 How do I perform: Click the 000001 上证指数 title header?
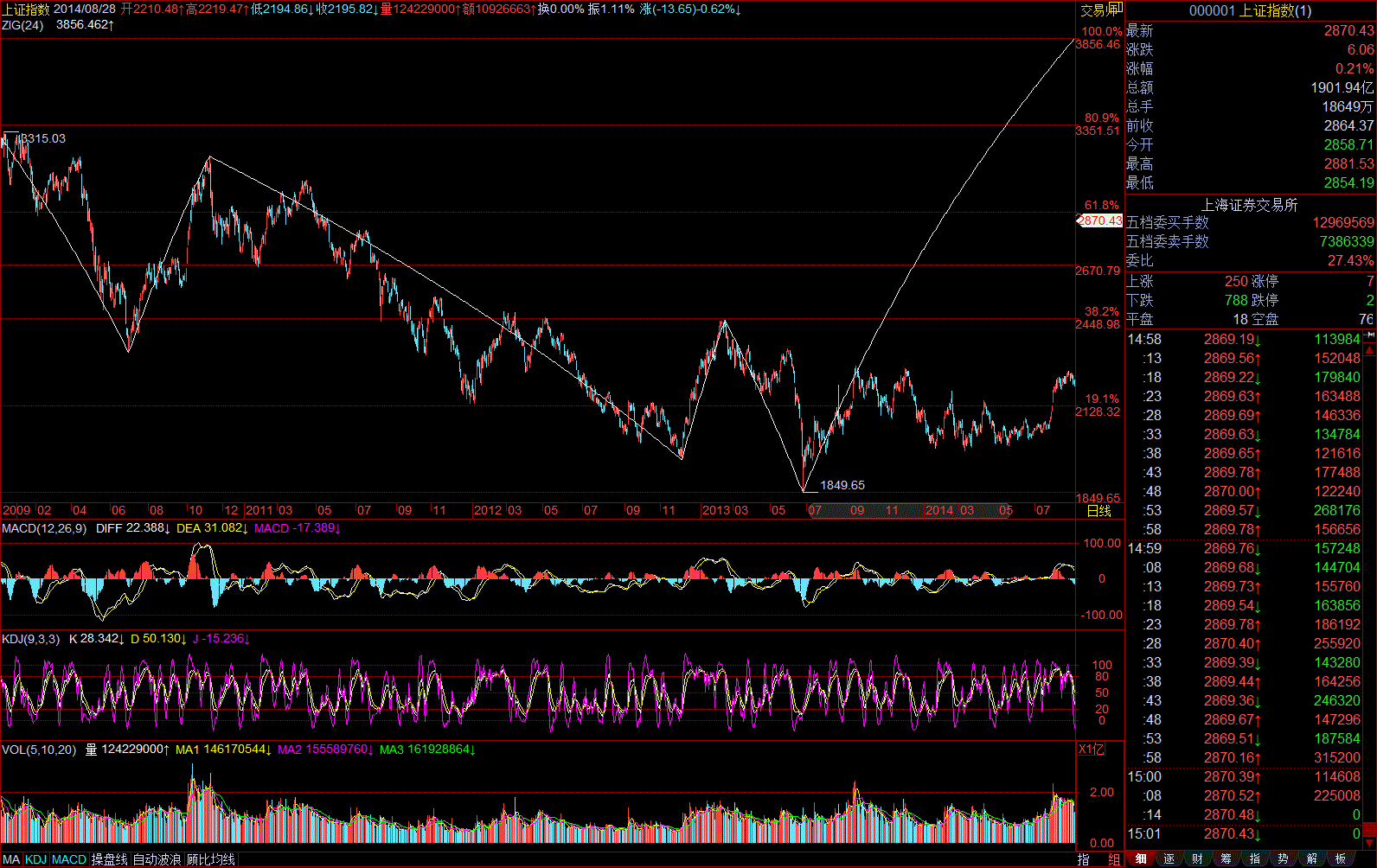pos(1250,10)
